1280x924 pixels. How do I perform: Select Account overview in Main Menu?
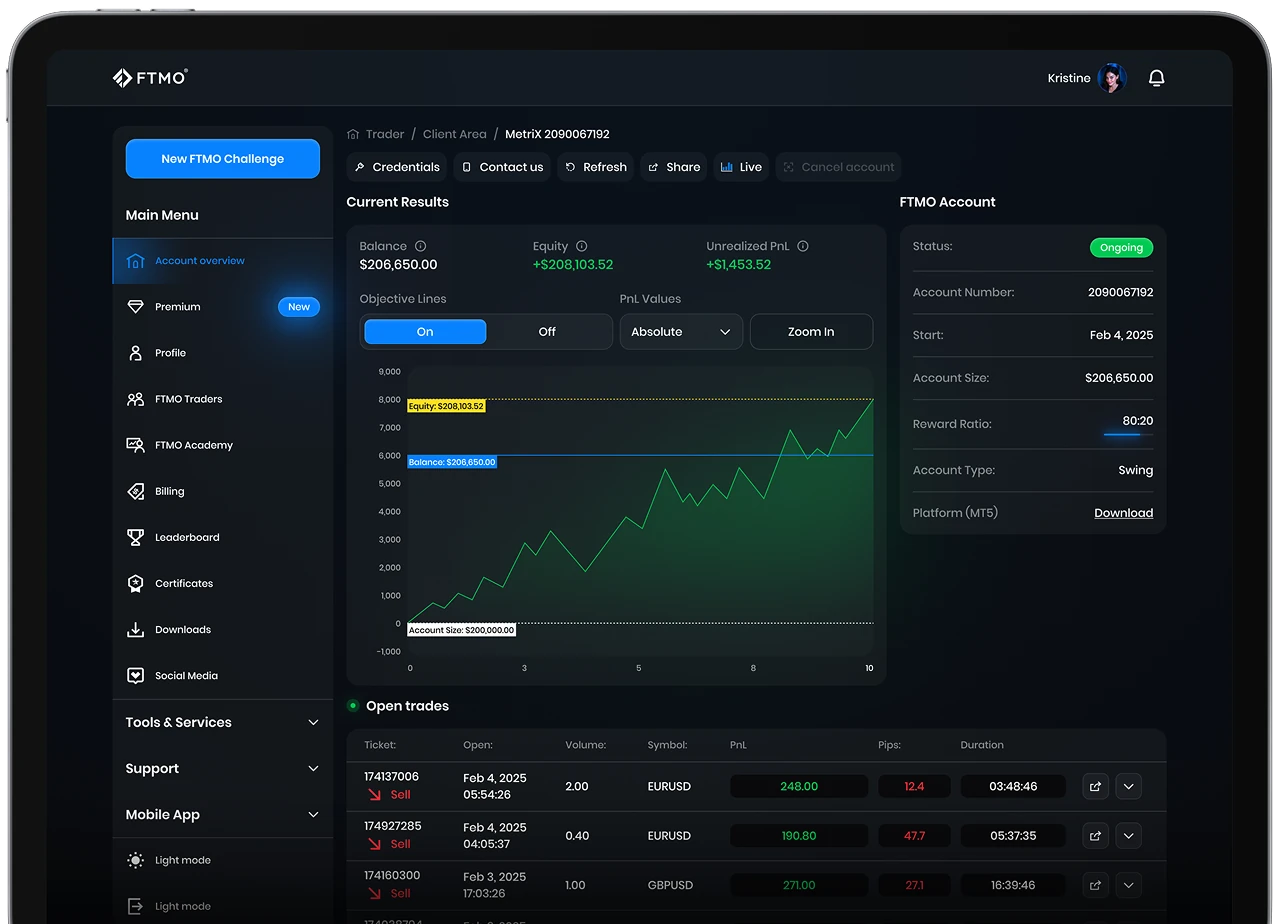click(199, 261)
